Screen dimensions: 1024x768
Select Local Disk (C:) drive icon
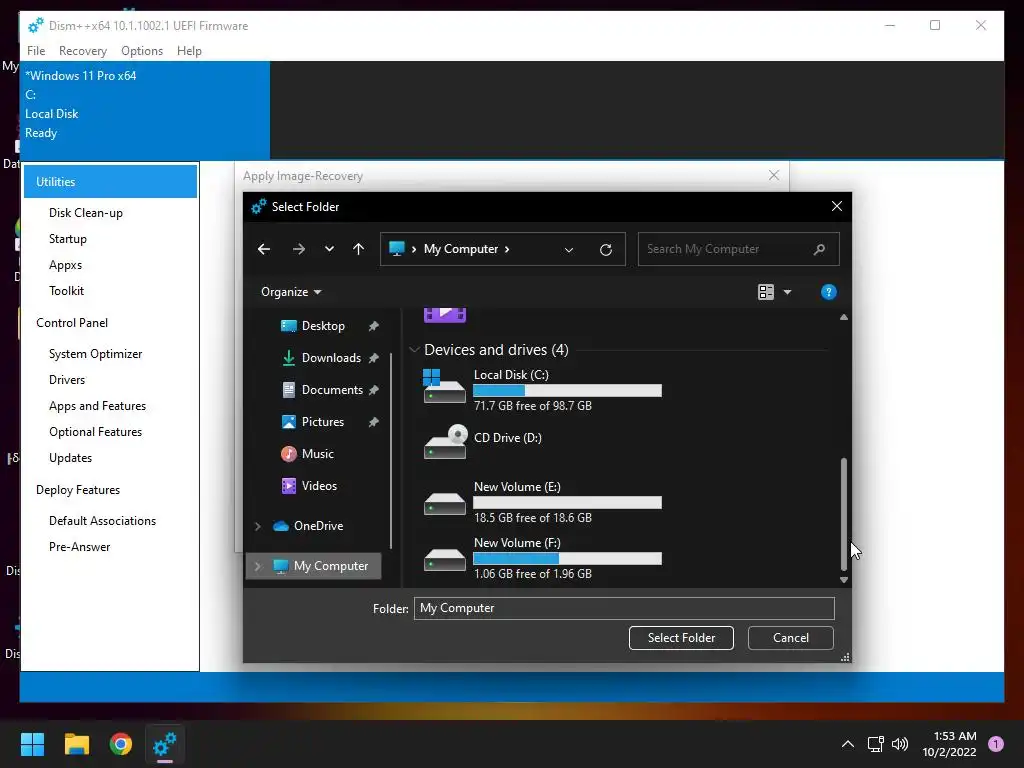click(444, 387)
